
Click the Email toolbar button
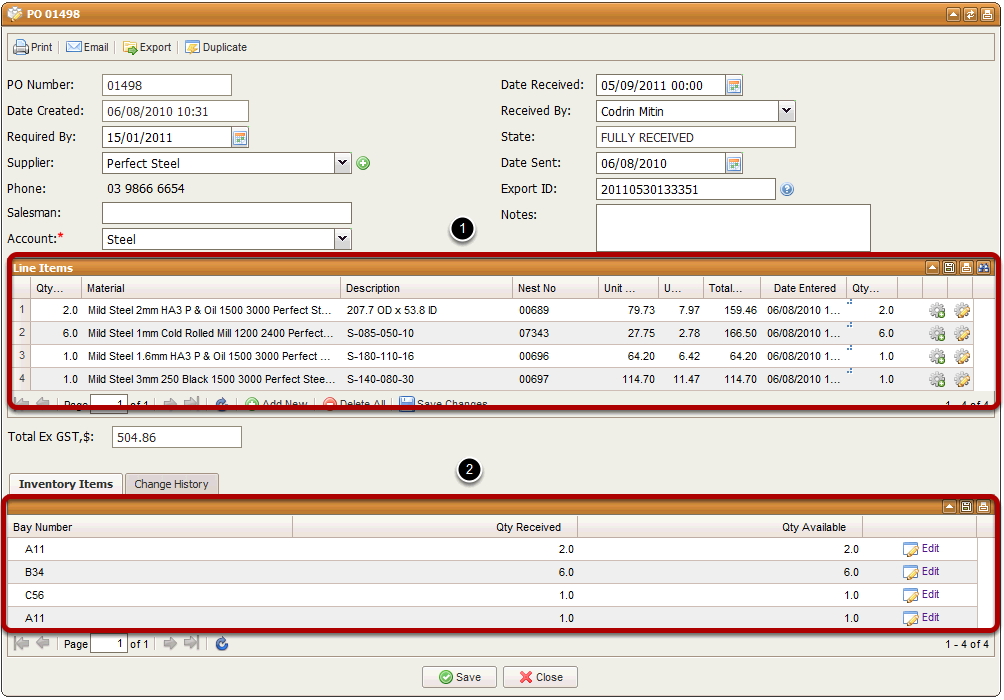[x=87, y=47]
